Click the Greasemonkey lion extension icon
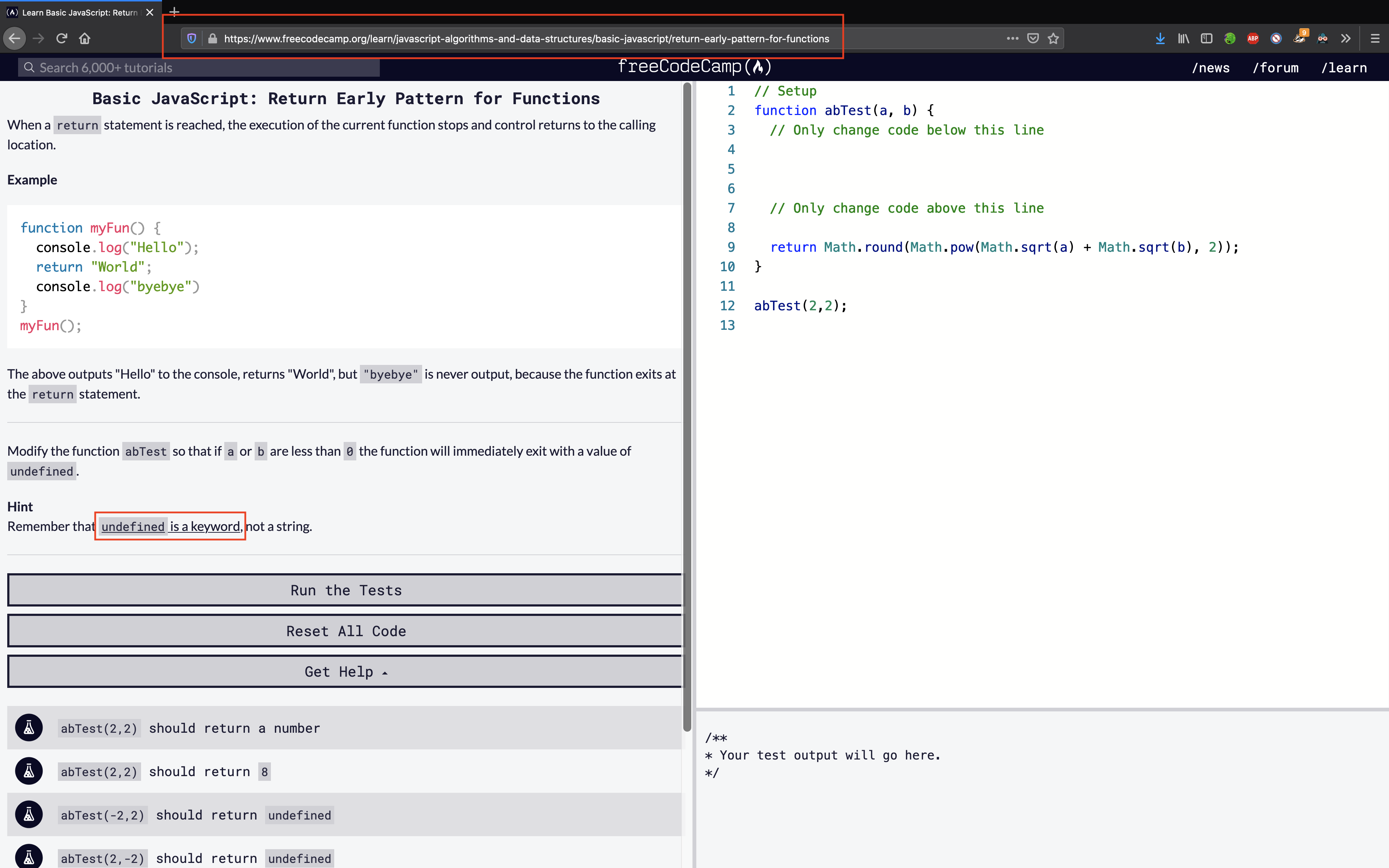The width and height of the screenshot is (1389, 868). point(1230,38)
